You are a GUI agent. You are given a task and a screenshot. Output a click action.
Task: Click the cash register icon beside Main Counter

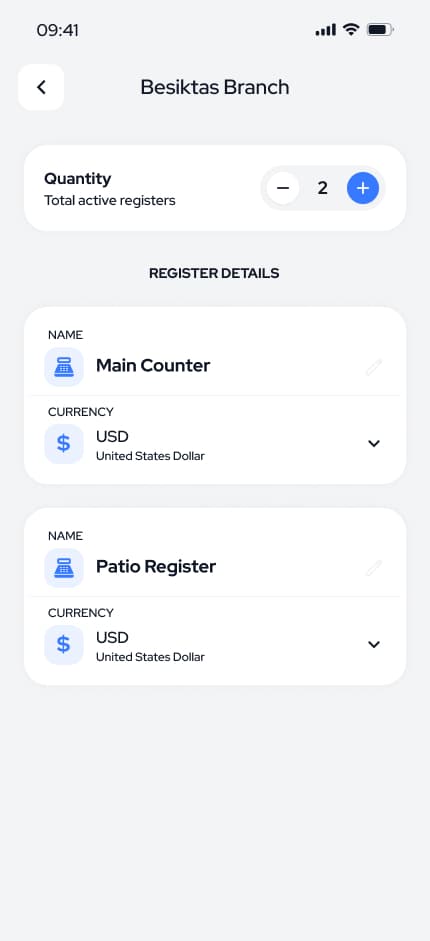coord(64,367)
